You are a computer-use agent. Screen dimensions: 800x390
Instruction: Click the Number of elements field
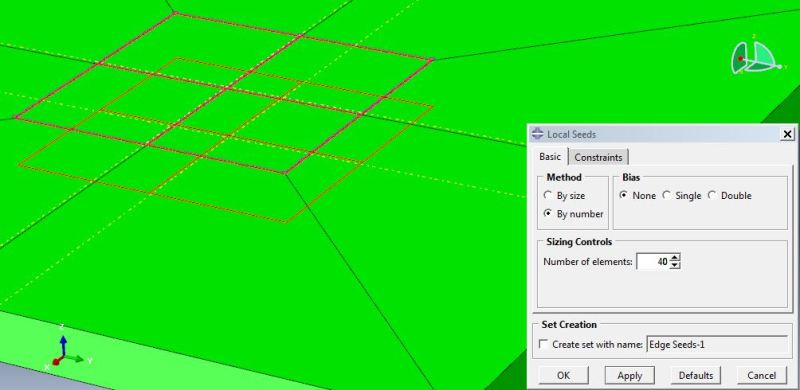click(653, 262)
